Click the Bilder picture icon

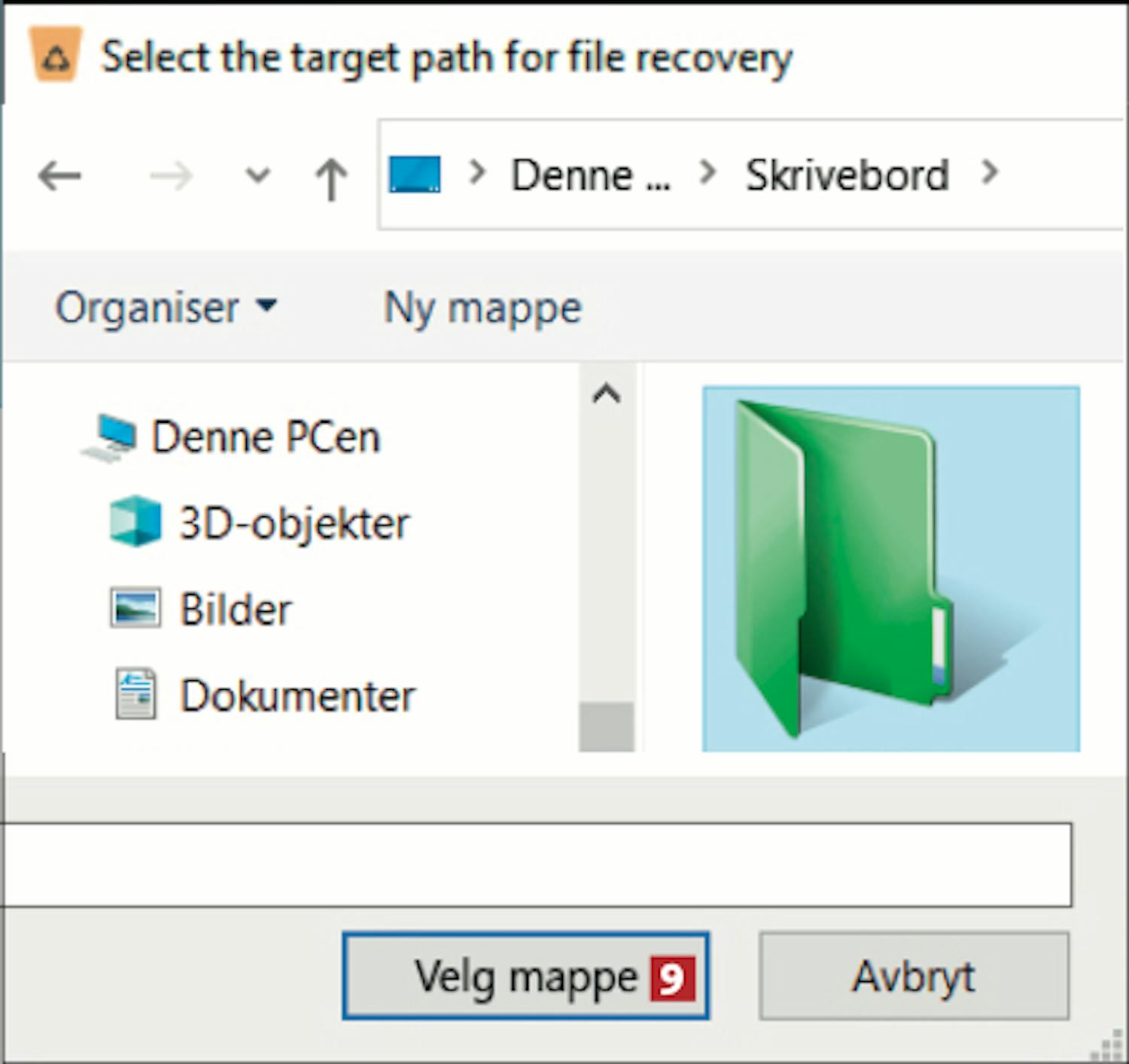pos(135,608)
